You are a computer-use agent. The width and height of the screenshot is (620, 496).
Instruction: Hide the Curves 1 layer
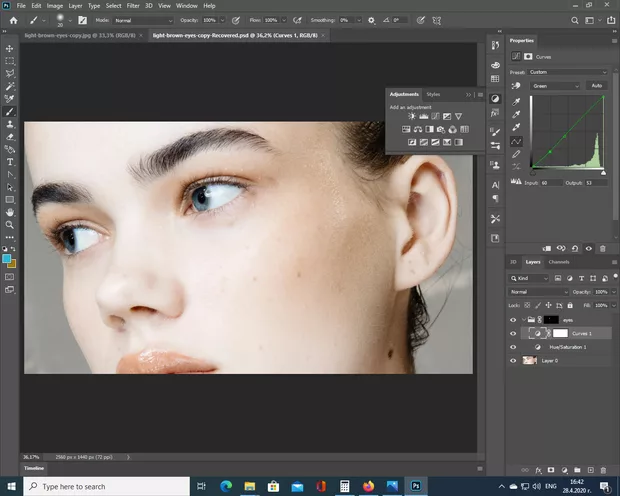coord(513,333)
